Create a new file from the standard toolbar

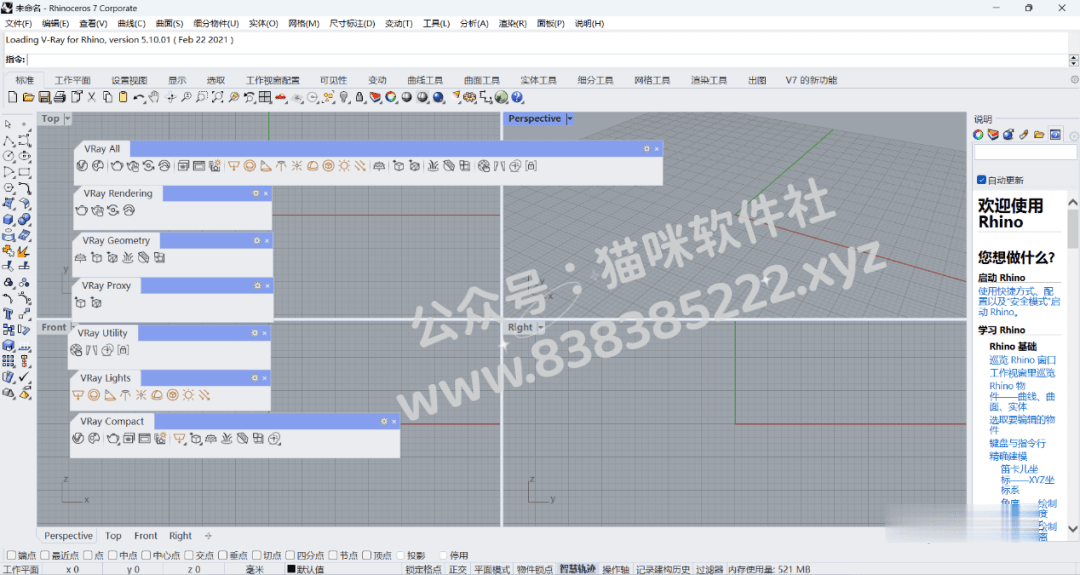click(x=12, y=97)
